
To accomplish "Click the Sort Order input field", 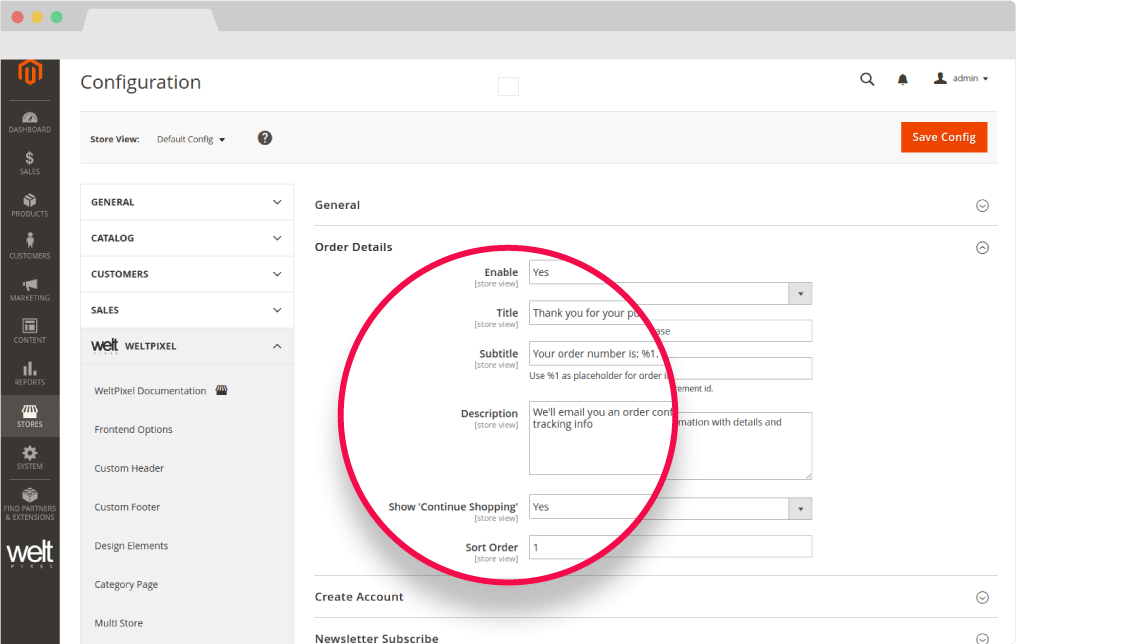I will (670, 547).
